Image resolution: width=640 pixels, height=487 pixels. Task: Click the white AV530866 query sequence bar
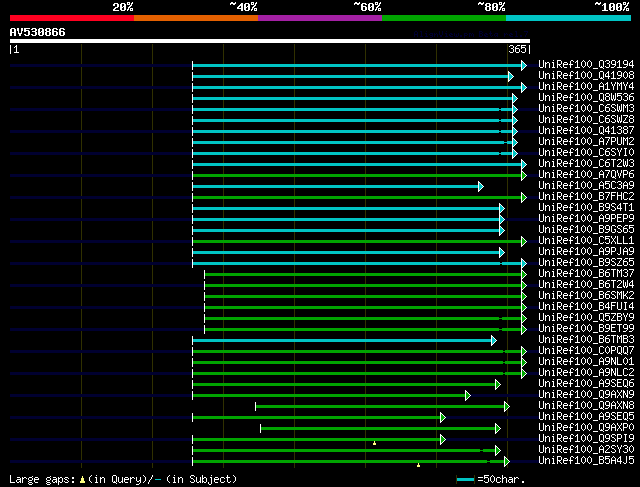coord(270,41)
